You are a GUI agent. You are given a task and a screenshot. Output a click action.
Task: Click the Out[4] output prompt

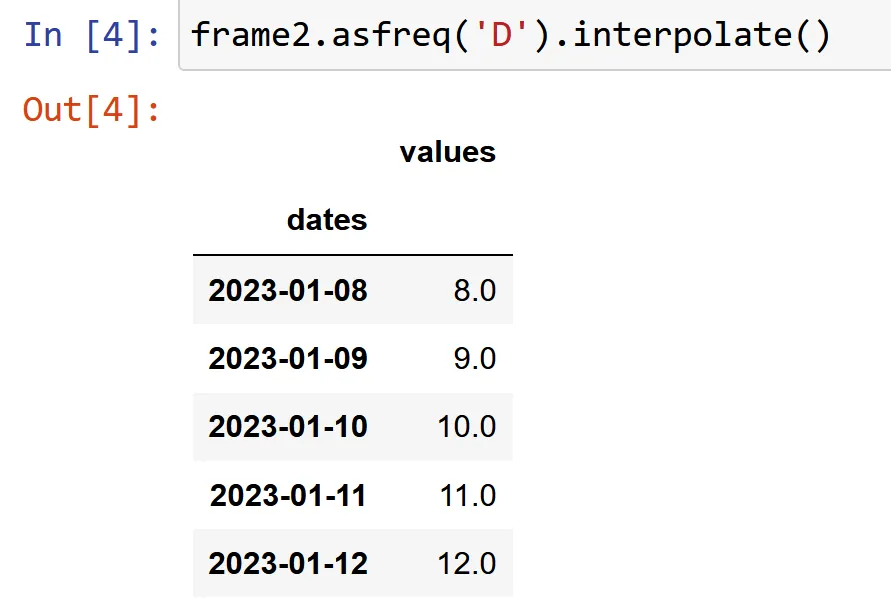click(x=92, y=109)
